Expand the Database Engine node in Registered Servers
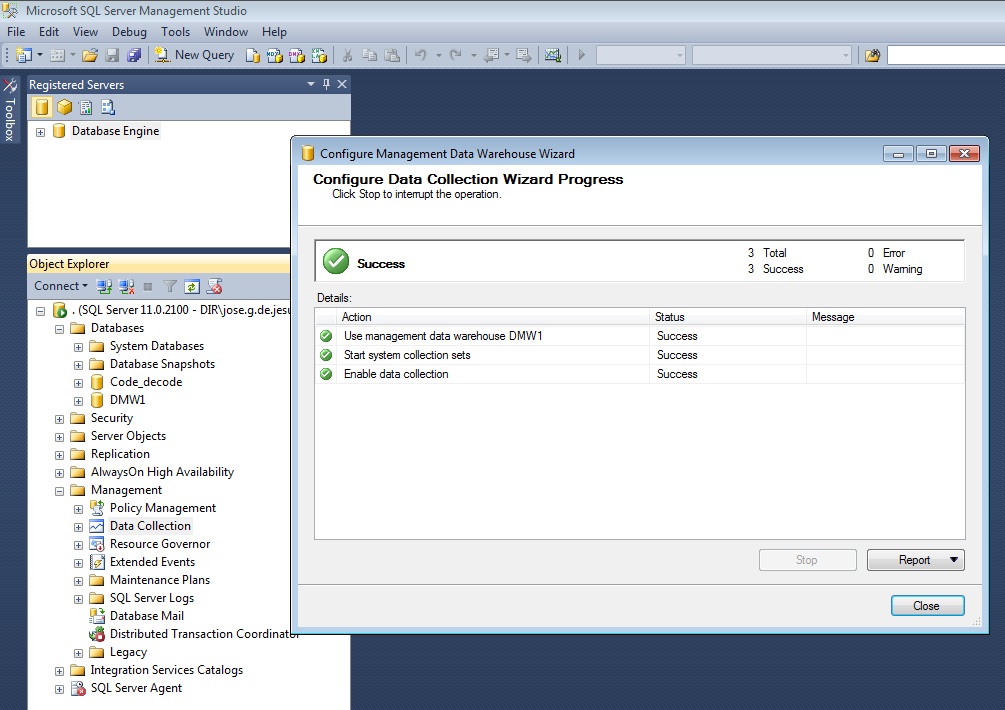Screen dimensions: 1005x710 [40, 132]
